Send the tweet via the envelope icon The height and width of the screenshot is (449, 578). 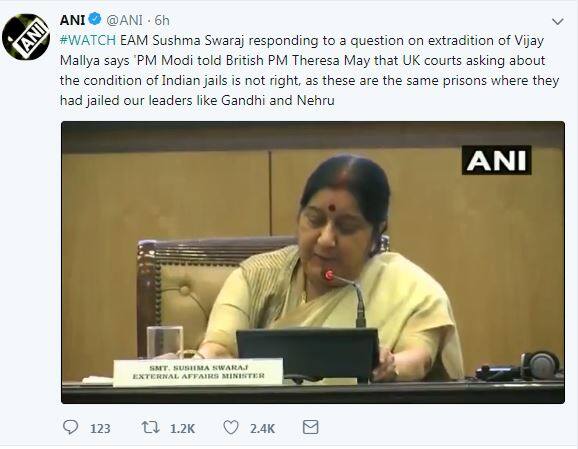point(310,428)
